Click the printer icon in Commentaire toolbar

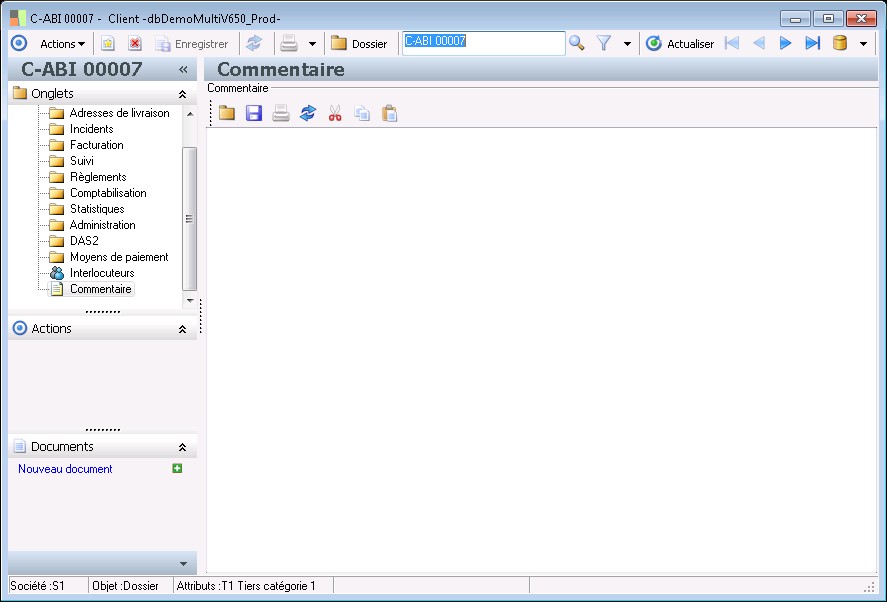pyautogui.click(x=281, y=113)
